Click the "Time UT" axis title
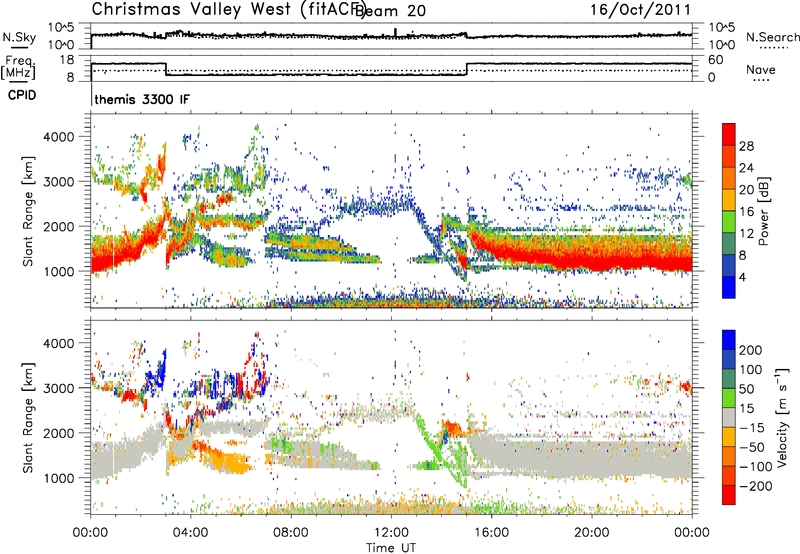 click(391, 547)
